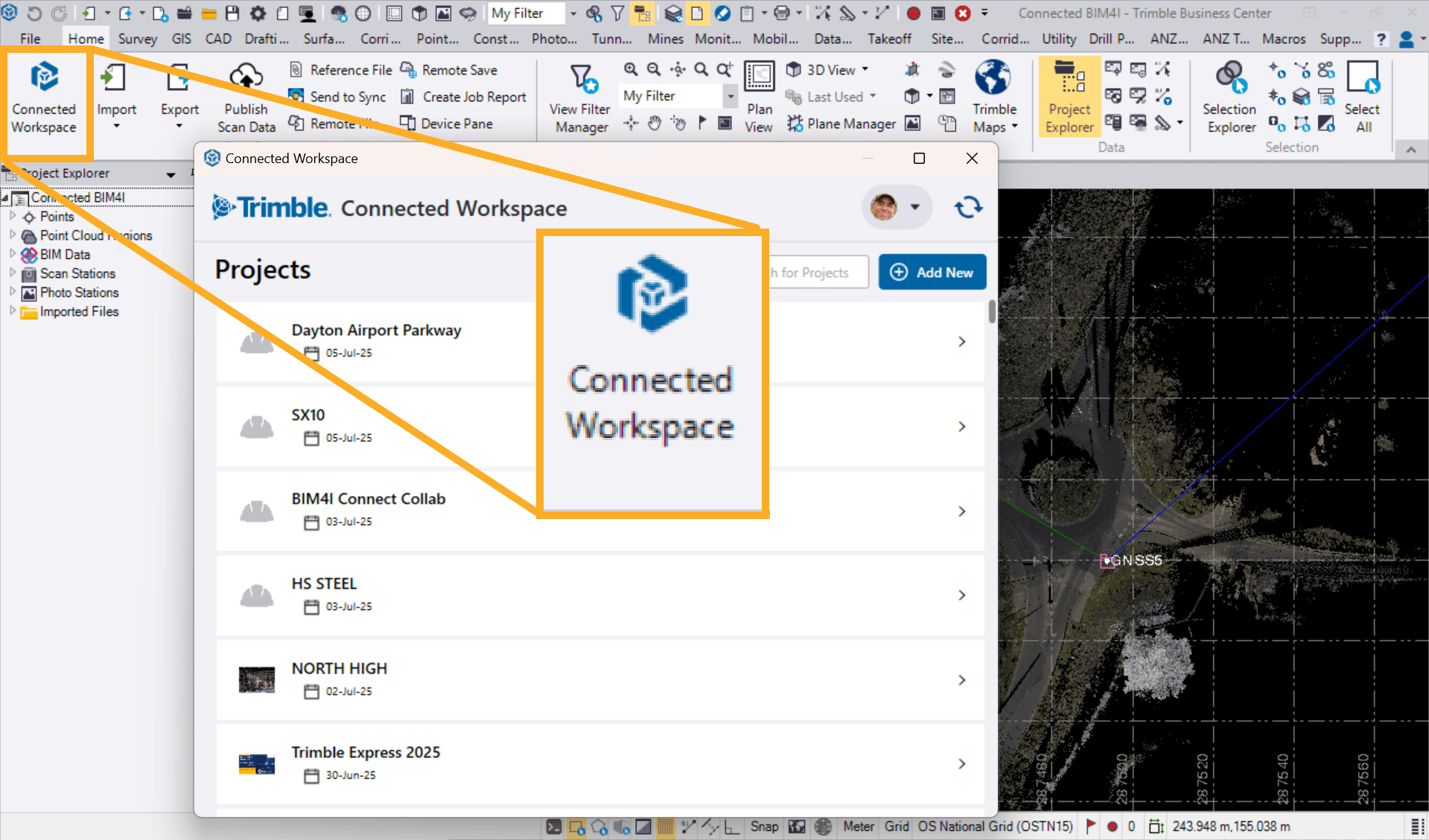Open the File menu
This screenshot has width=1429, height=840.
(x=31, y=39)
